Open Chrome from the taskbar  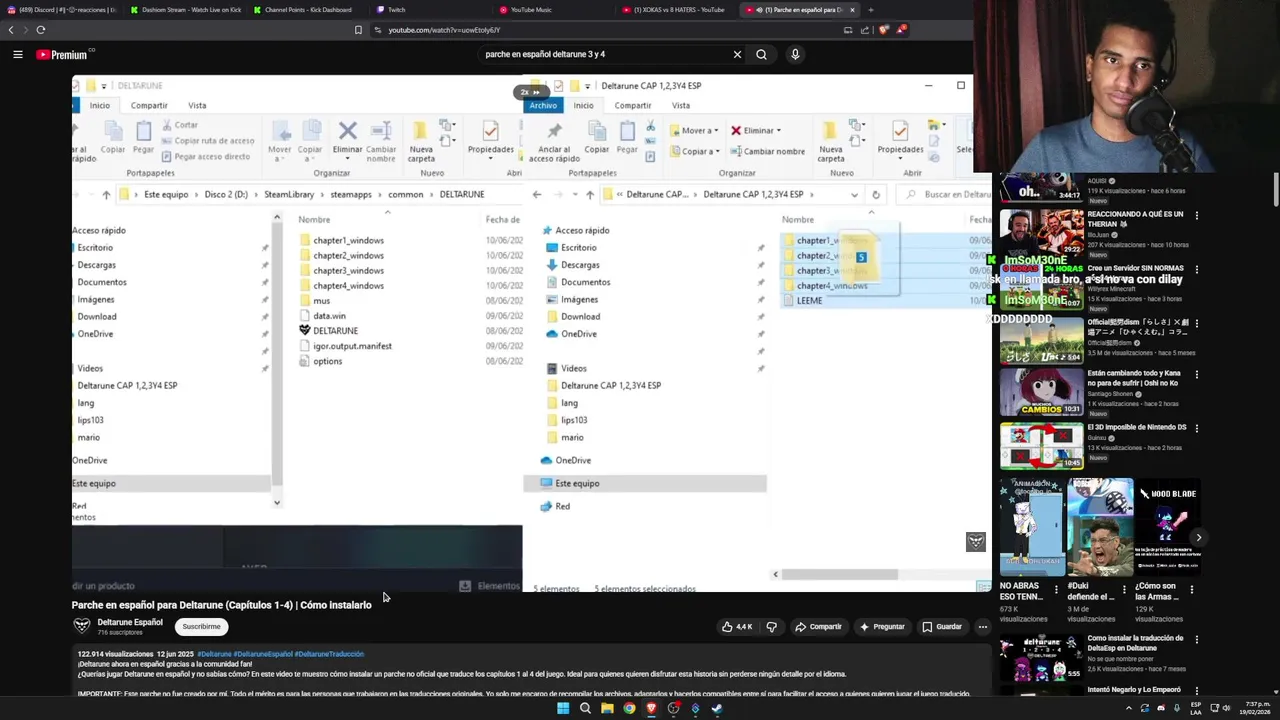click(x=629, y=708)
